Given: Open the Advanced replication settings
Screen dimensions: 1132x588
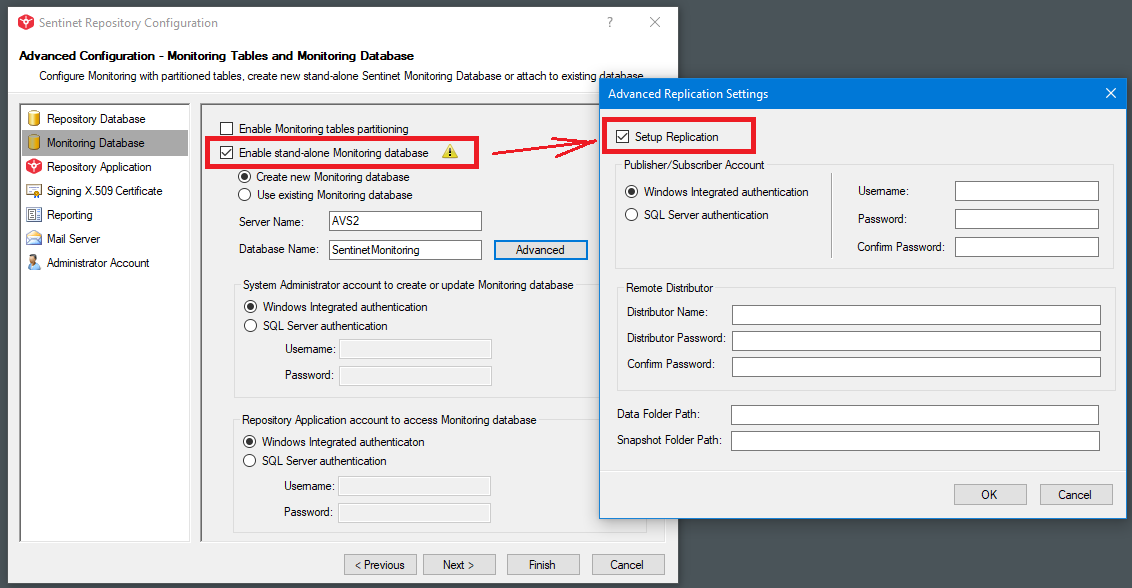Looking at the screenshot, I should (x=540, y=249).
